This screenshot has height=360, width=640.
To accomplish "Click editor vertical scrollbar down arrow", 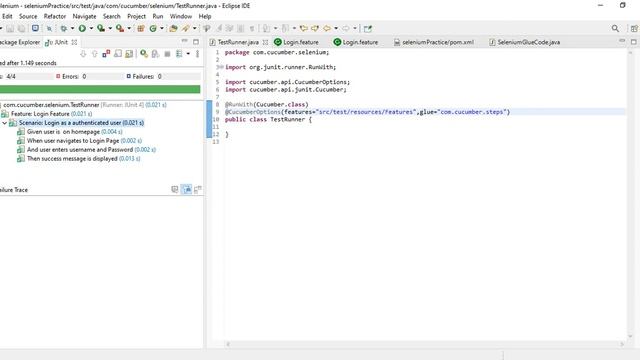I will tap(630, 336).
